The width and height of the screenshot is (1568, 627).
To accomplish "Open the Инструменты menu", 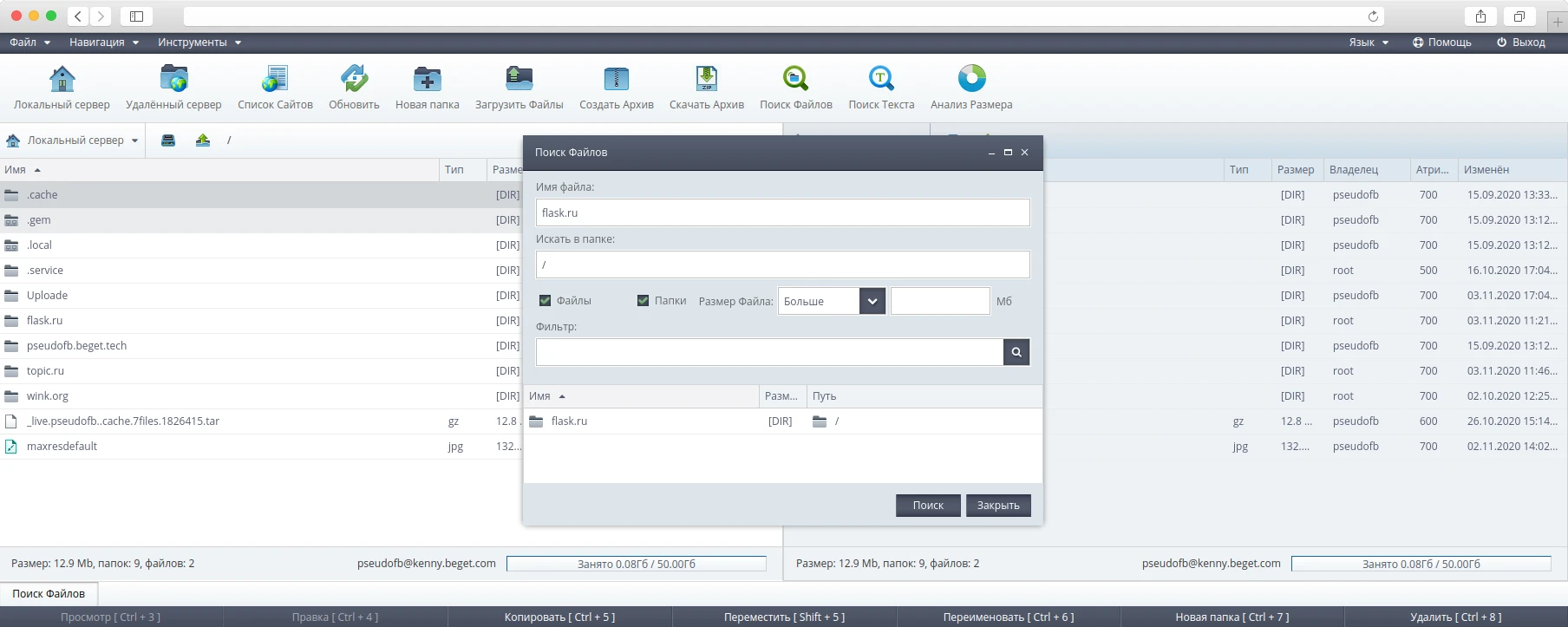I will click(199, 42).
